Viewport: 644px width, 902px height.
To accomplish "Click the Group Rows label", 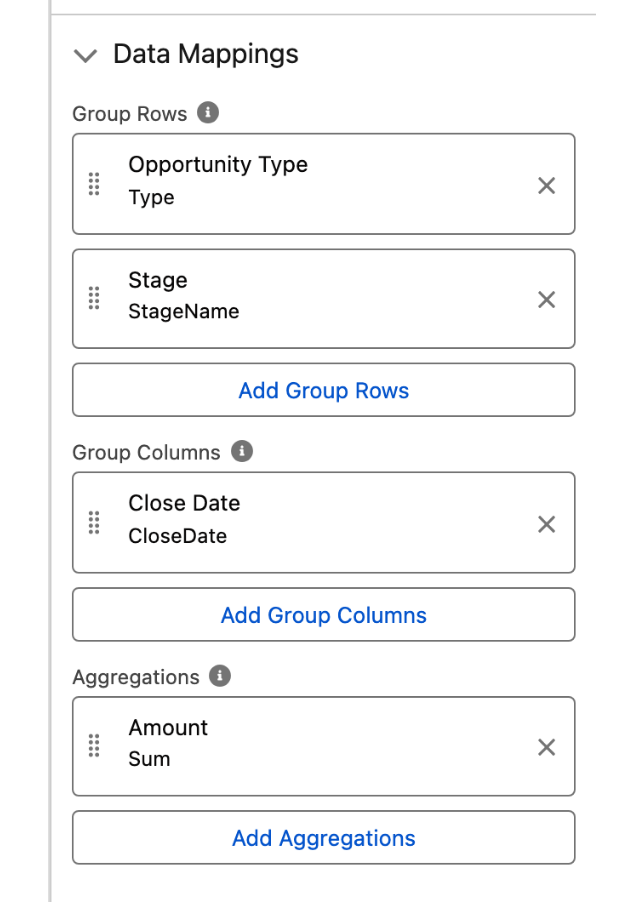I will tap(129, 113).
